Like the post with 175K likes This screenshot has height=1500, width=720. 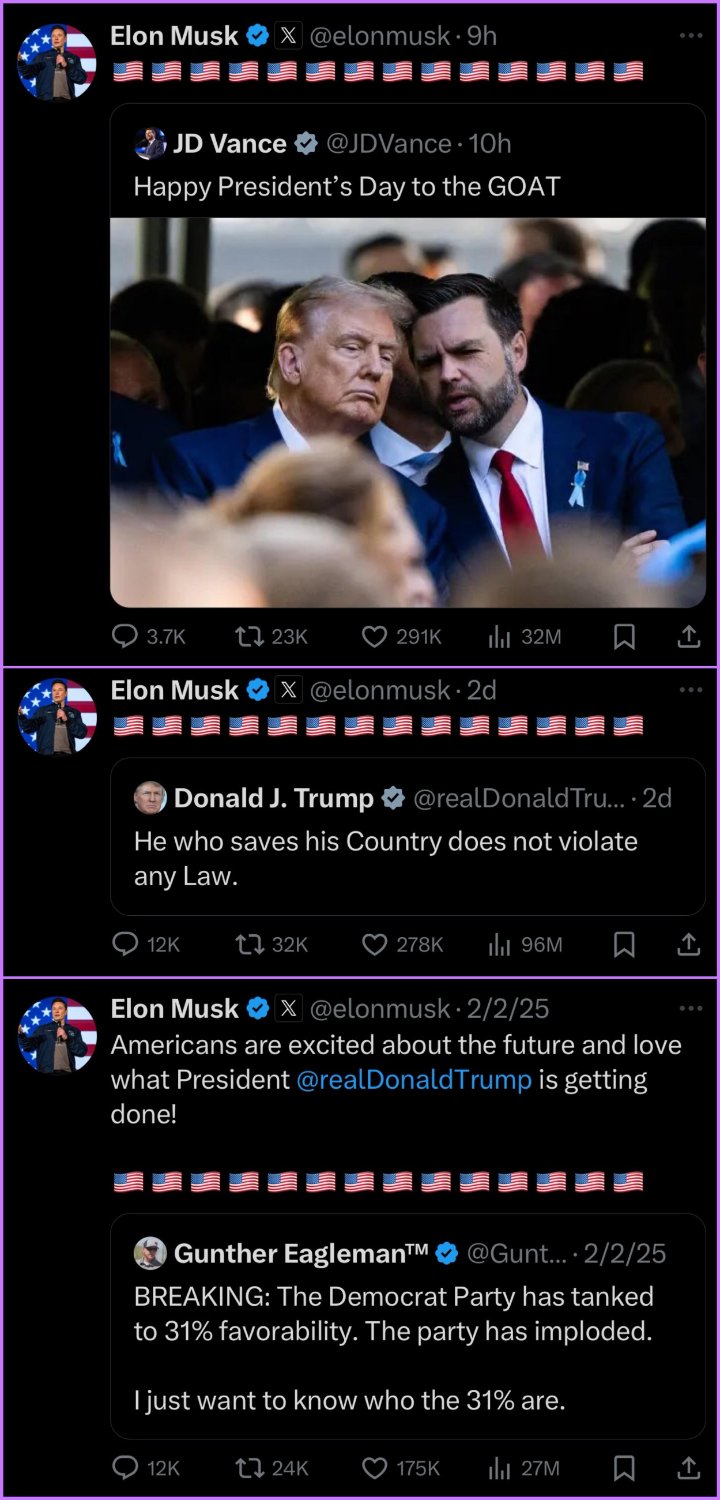pos(401,1468)
